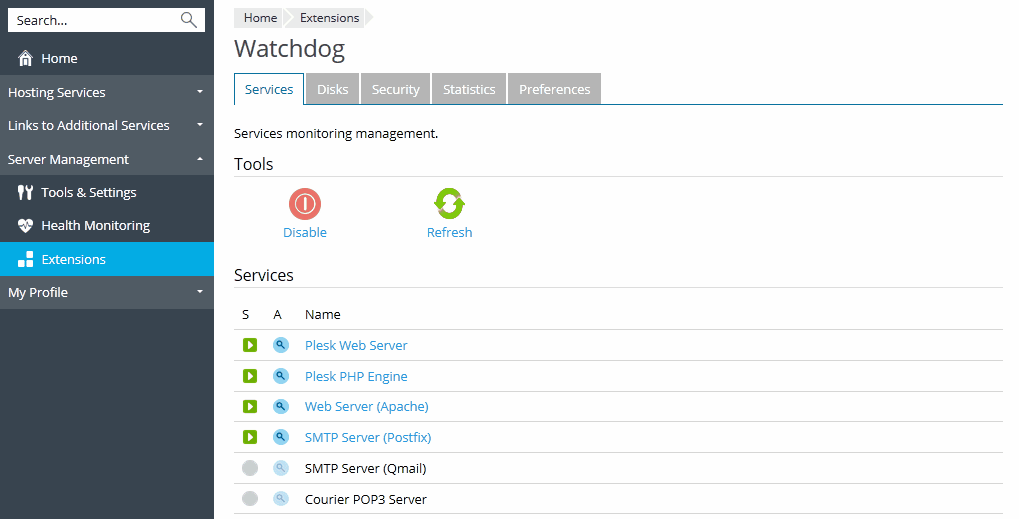Click the search magnifier icon in sidebar

coord(188,20)
